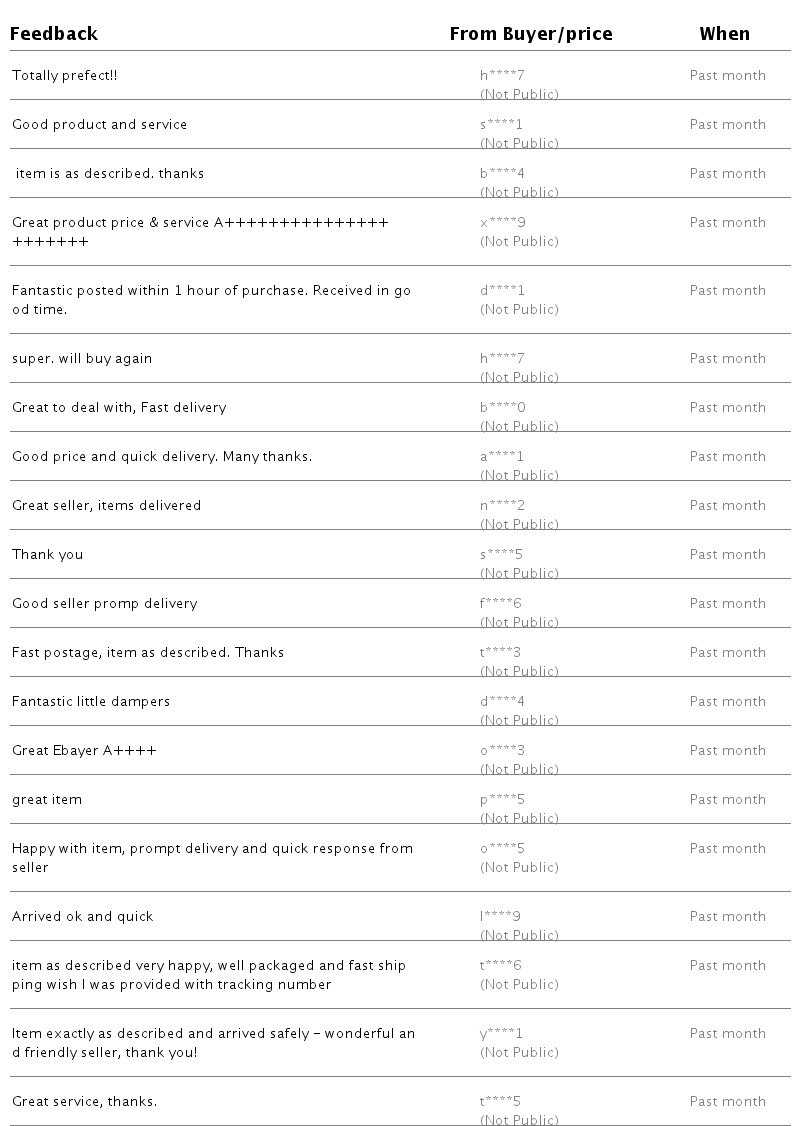
Task: Click the "Totally prefect!!" feedback comment
Action: pyautogui.click(x=65, y=76)
